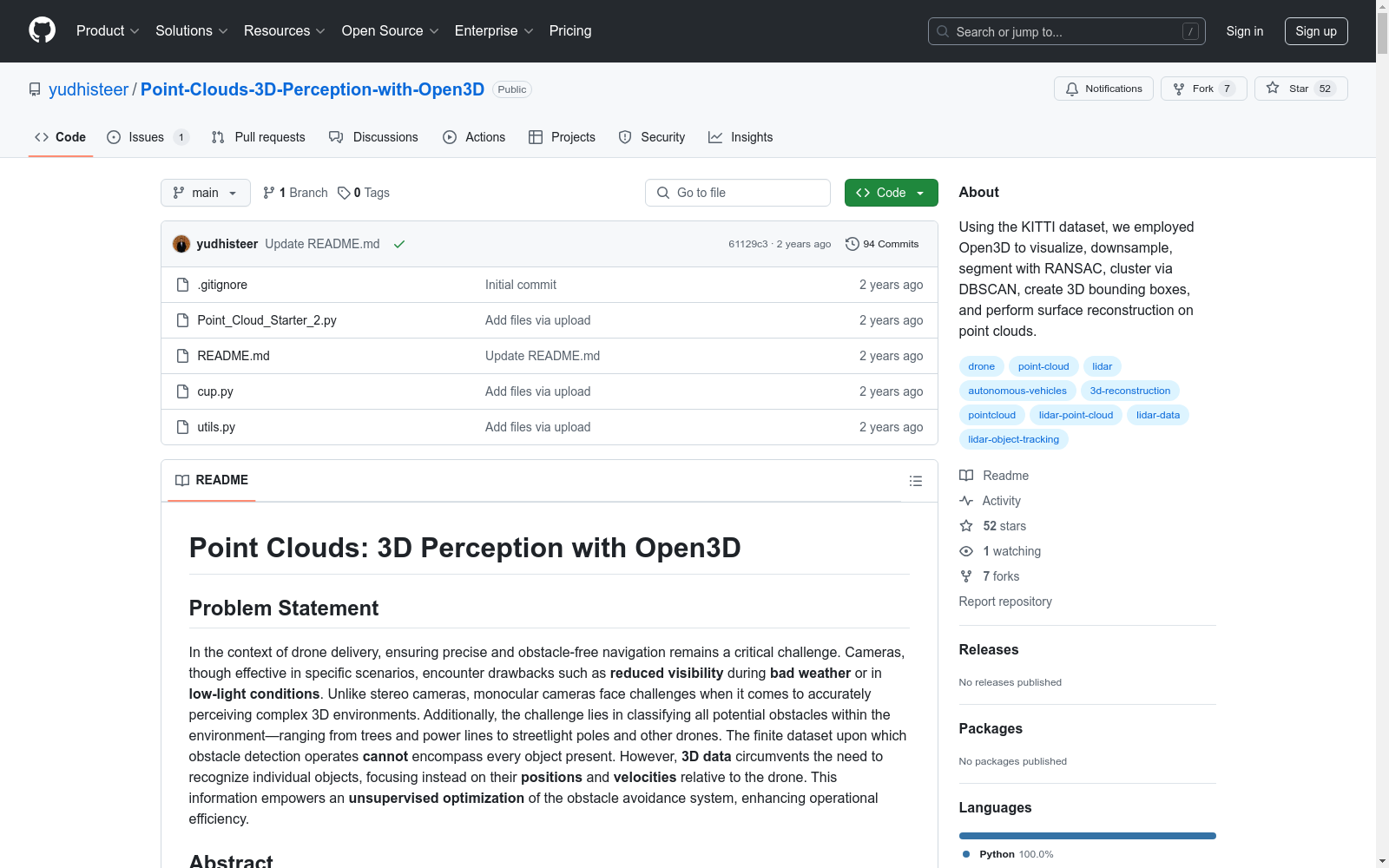Click the commit history clock icon
This screenshot has height=868, width=1389.
852,244
